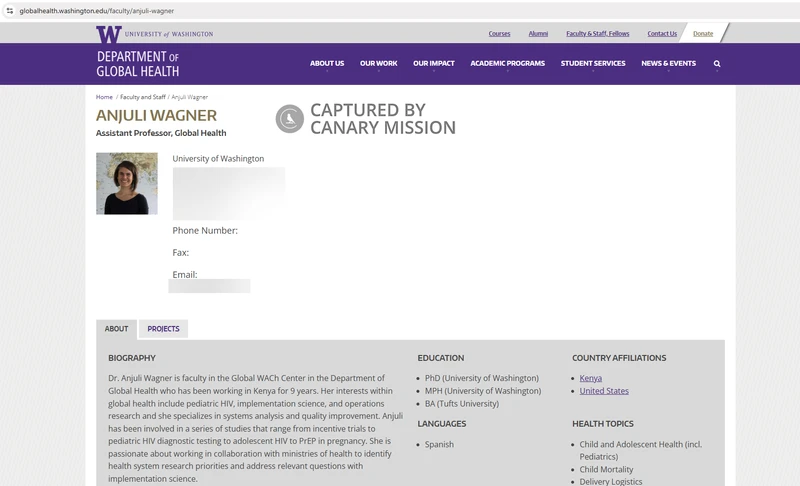The height and width of the screenshot is (486, 800).
Task: Open the Our Impact menu
Action: [434, 63]
